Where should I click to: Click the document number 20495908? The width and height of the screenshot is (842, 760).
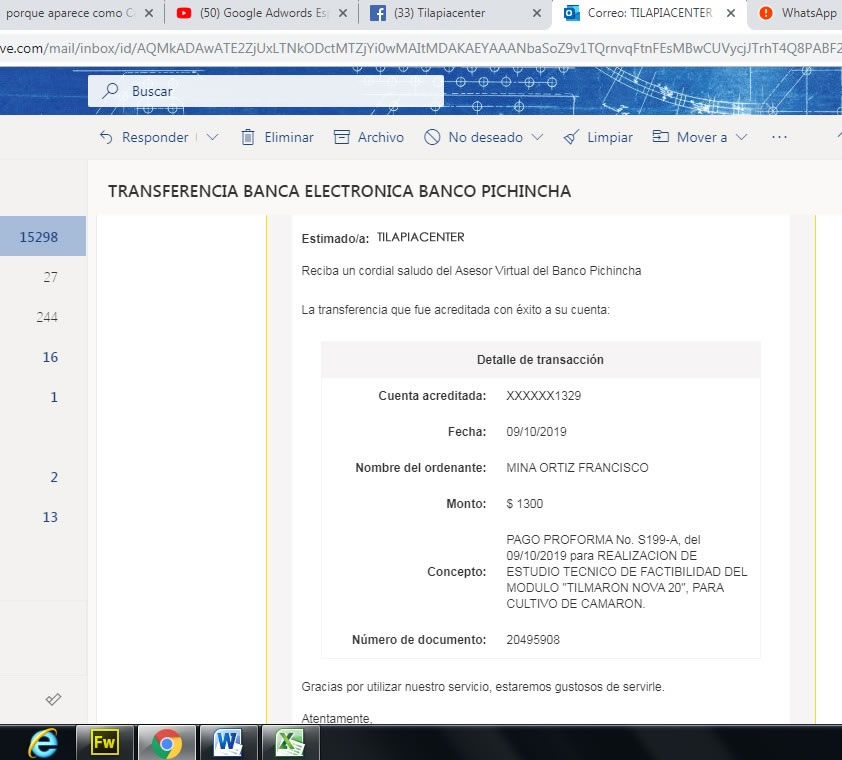click(533, 640)
